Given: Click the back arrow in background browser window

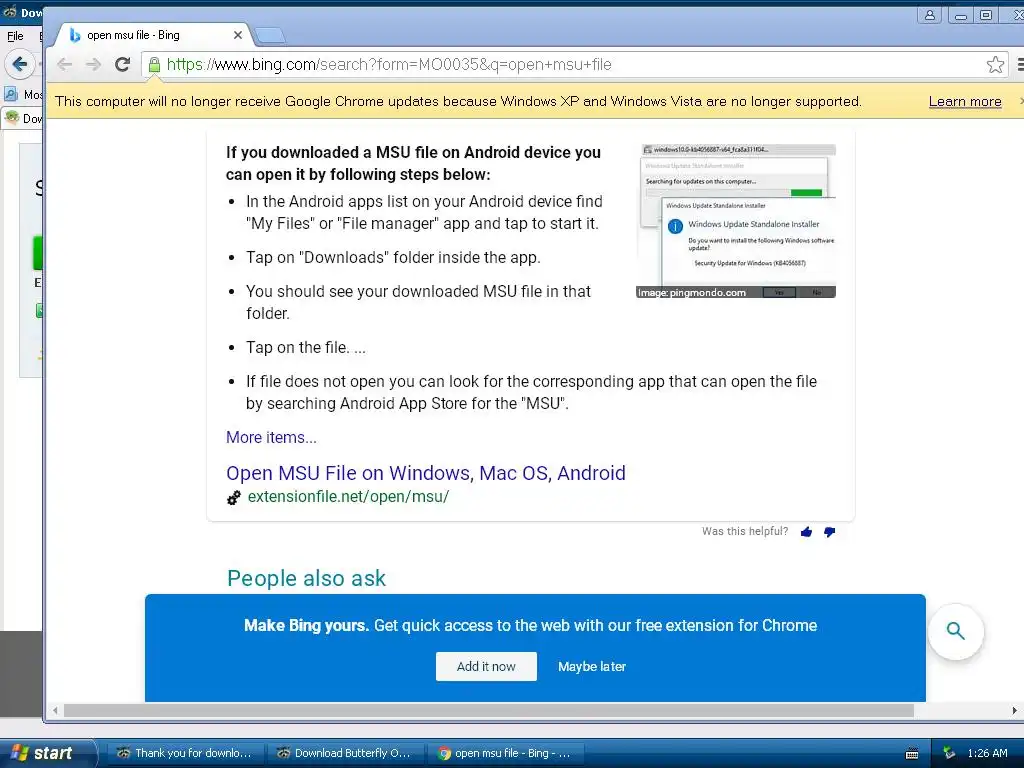Looking at the screenshot, I should pos(19,64).
